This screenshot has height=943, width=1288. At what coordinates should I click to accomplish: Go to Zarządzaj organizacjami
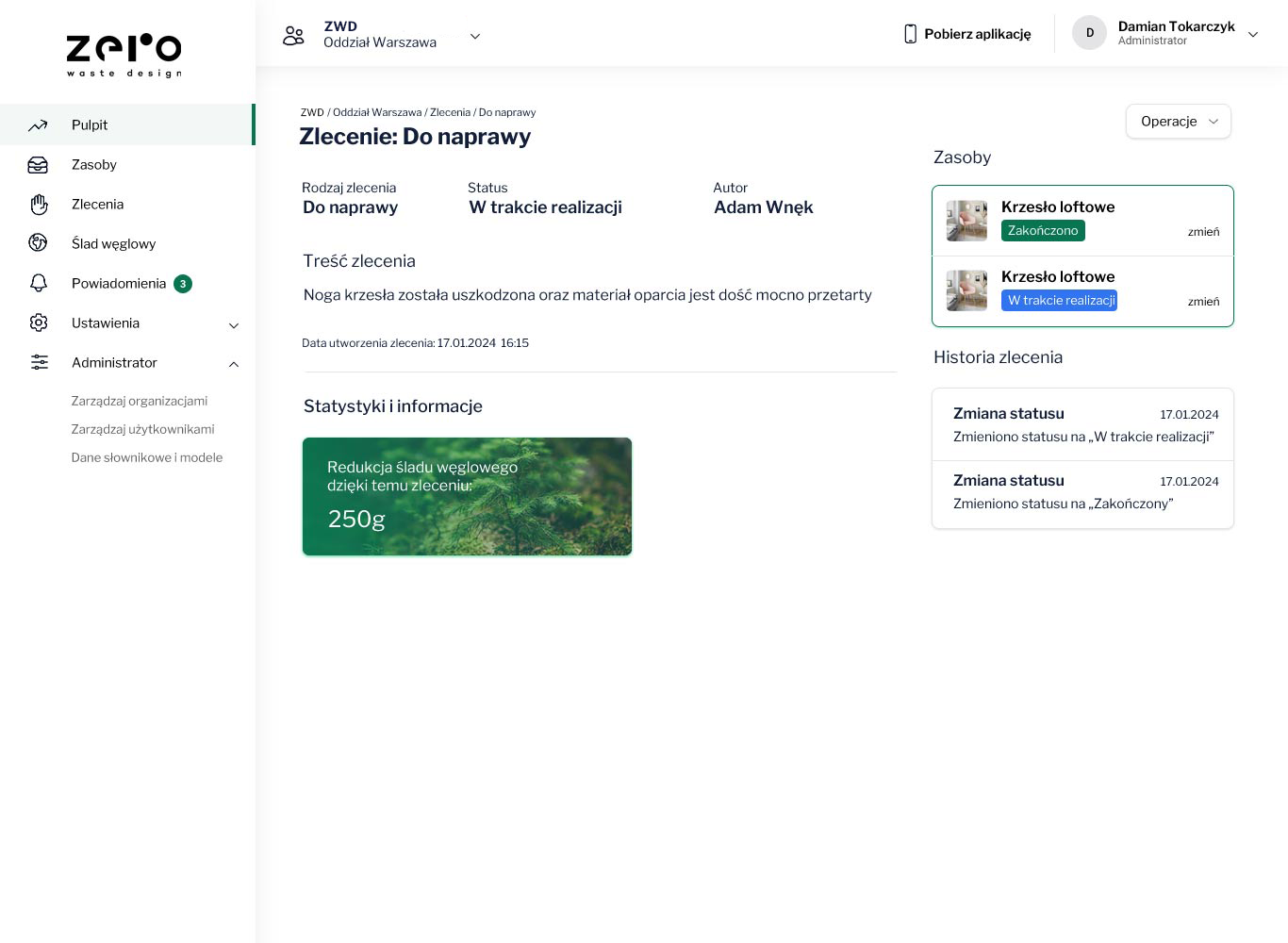point(140,401)
